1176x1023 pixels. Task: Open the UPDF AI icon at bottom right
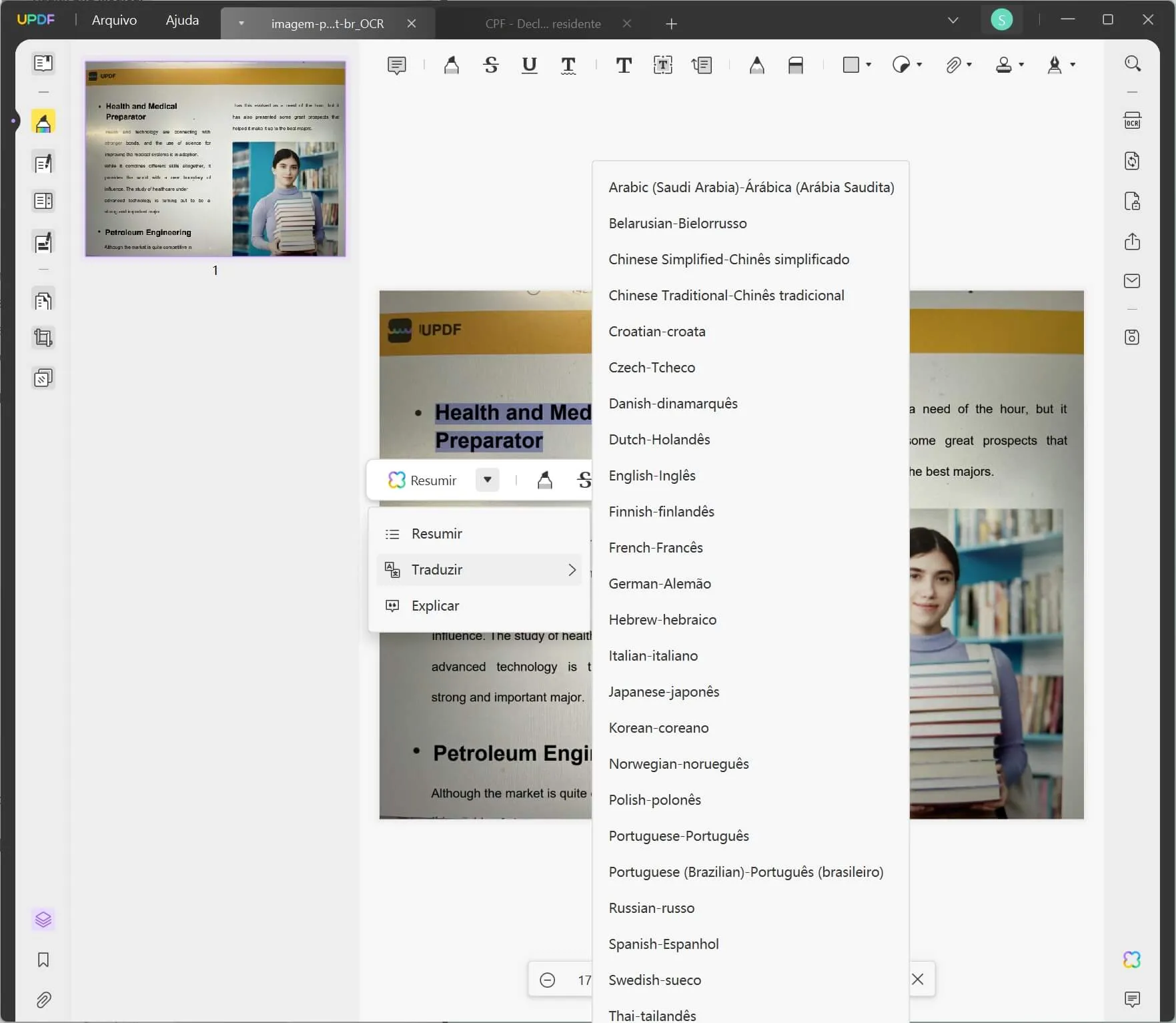1133,960
